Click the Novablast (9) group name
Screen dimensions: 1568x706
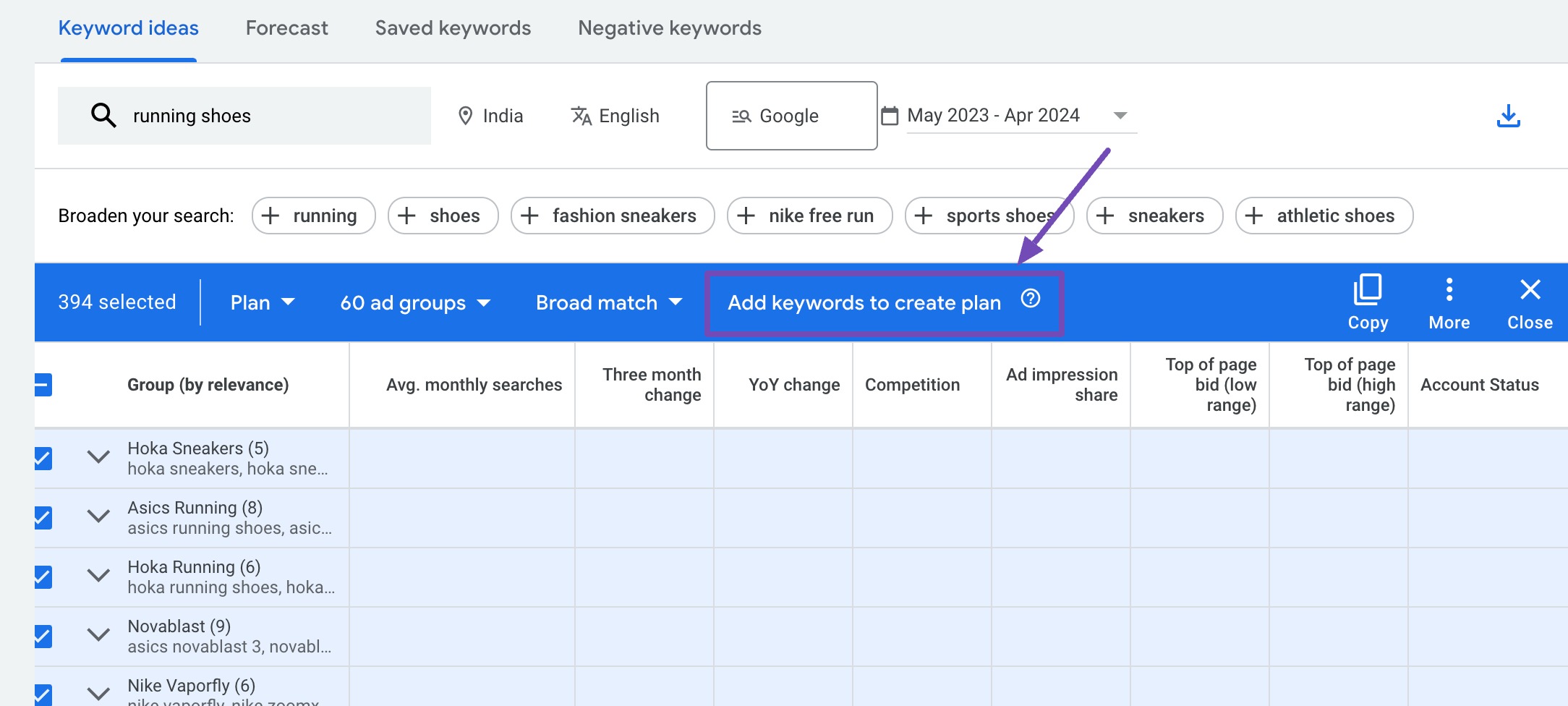point(179,626)
